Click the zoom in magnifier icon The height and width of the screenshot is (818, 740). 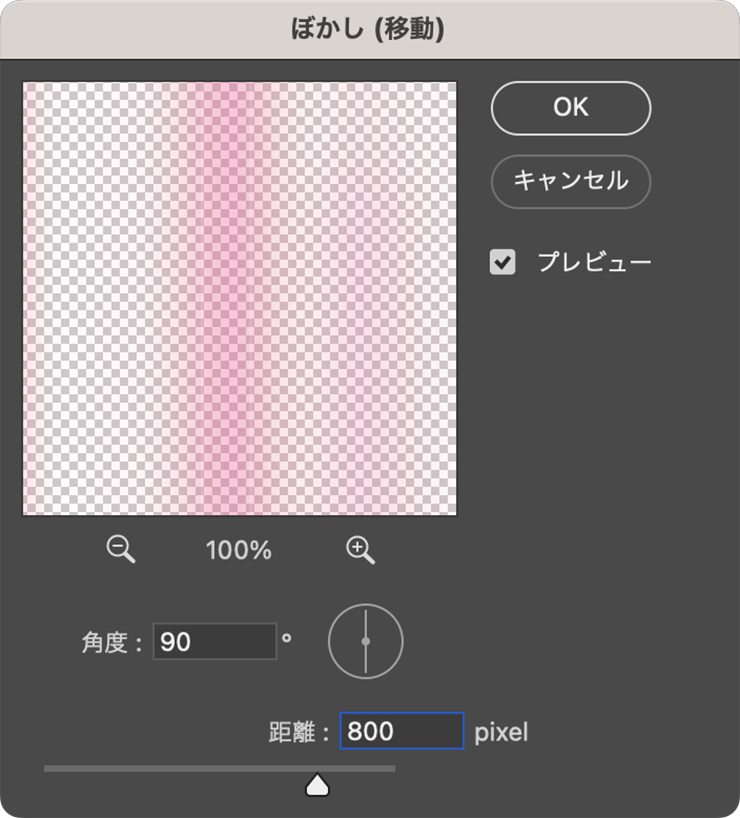360,549
